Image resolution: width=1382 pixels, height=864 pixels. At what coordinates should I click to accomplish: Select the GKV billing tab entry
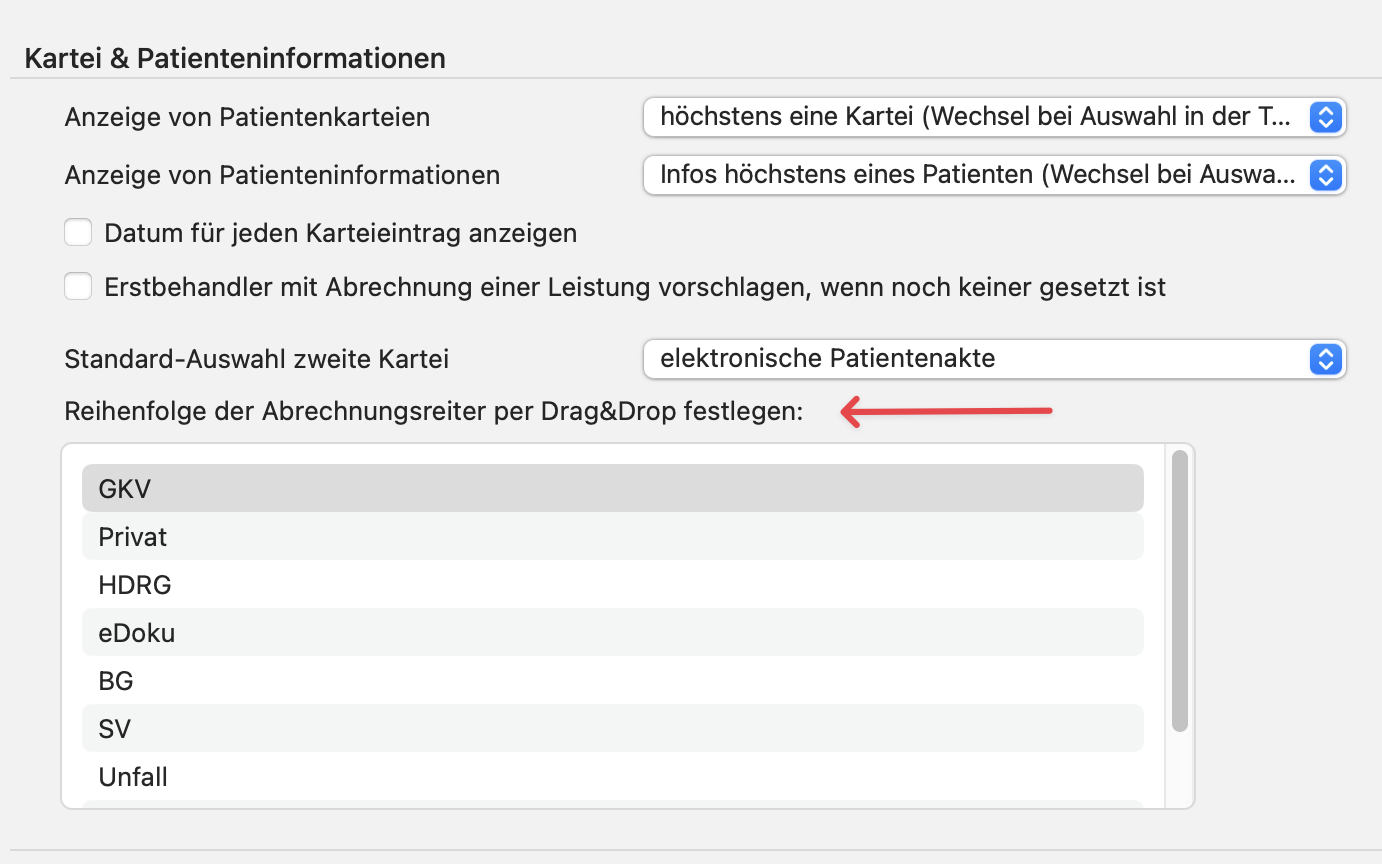pos(612,488)
